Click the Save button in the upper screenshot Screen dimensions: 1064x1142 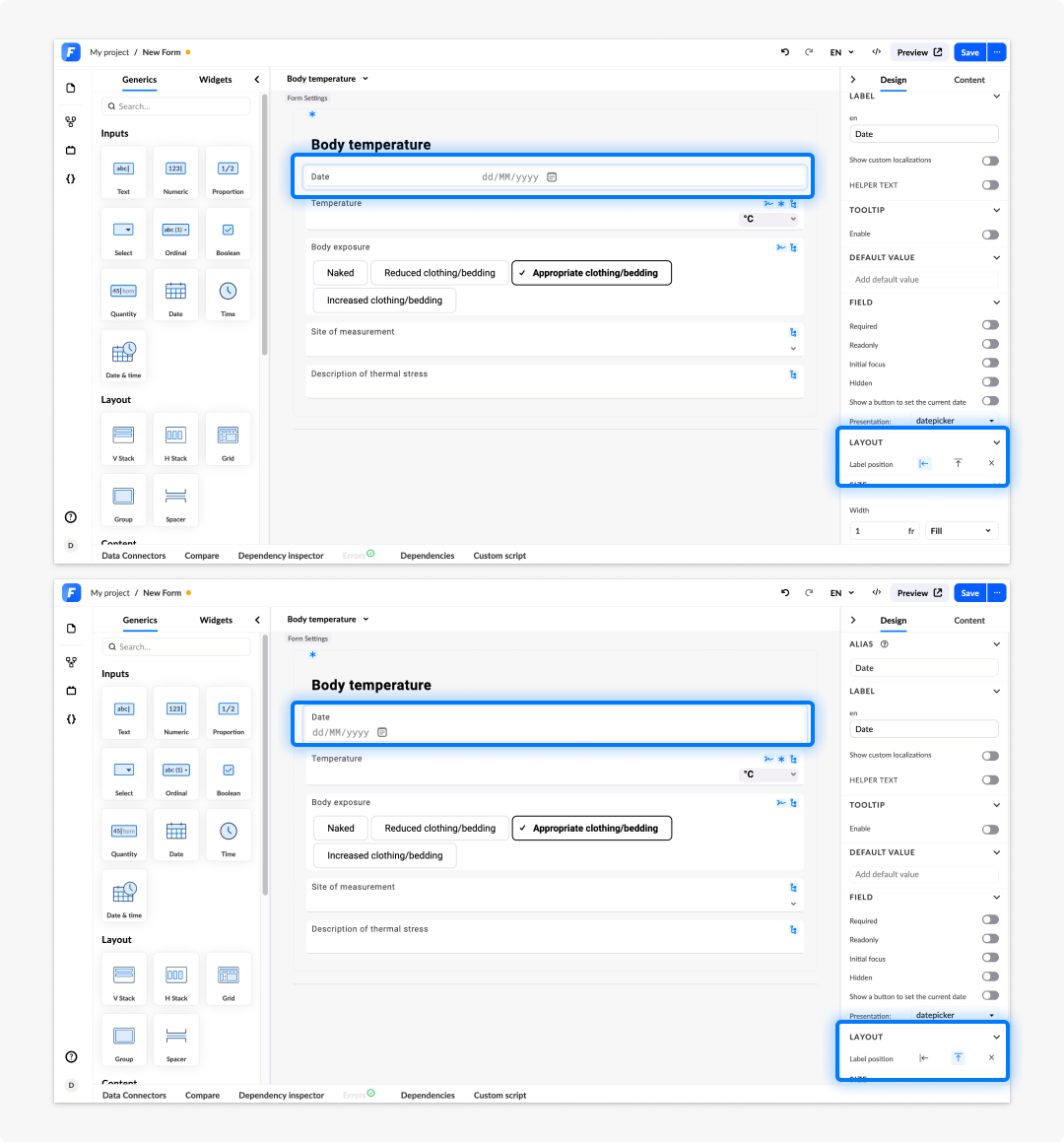tap(969, 52)
